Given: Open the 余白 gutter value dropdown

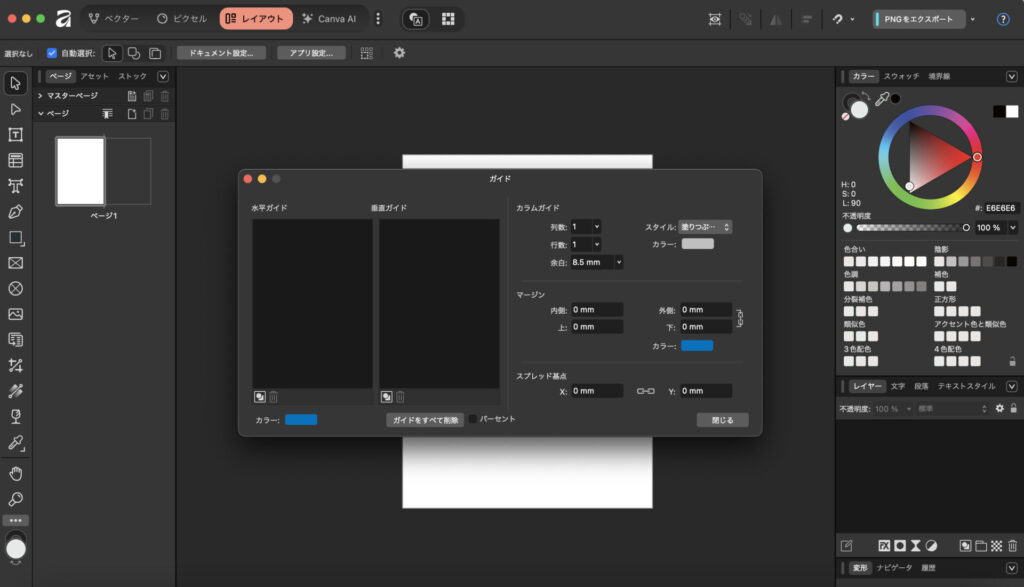Looking at the screenshot, I should click(619, 262).
